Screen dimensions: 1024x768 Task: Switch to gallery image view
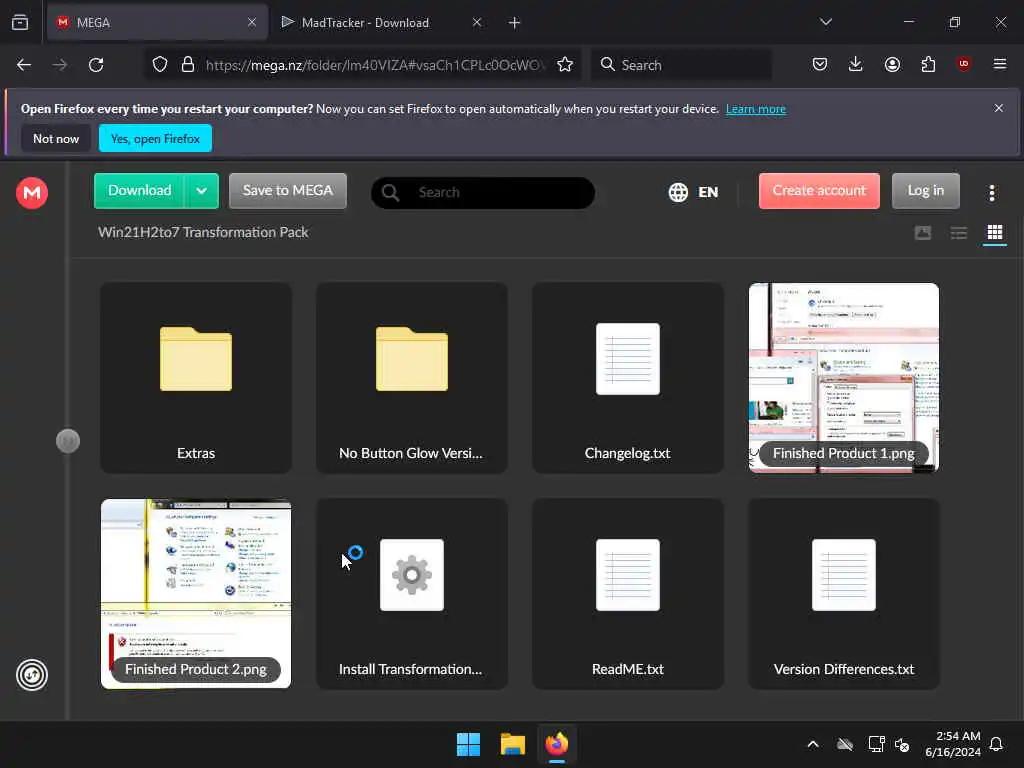[923, 233]
